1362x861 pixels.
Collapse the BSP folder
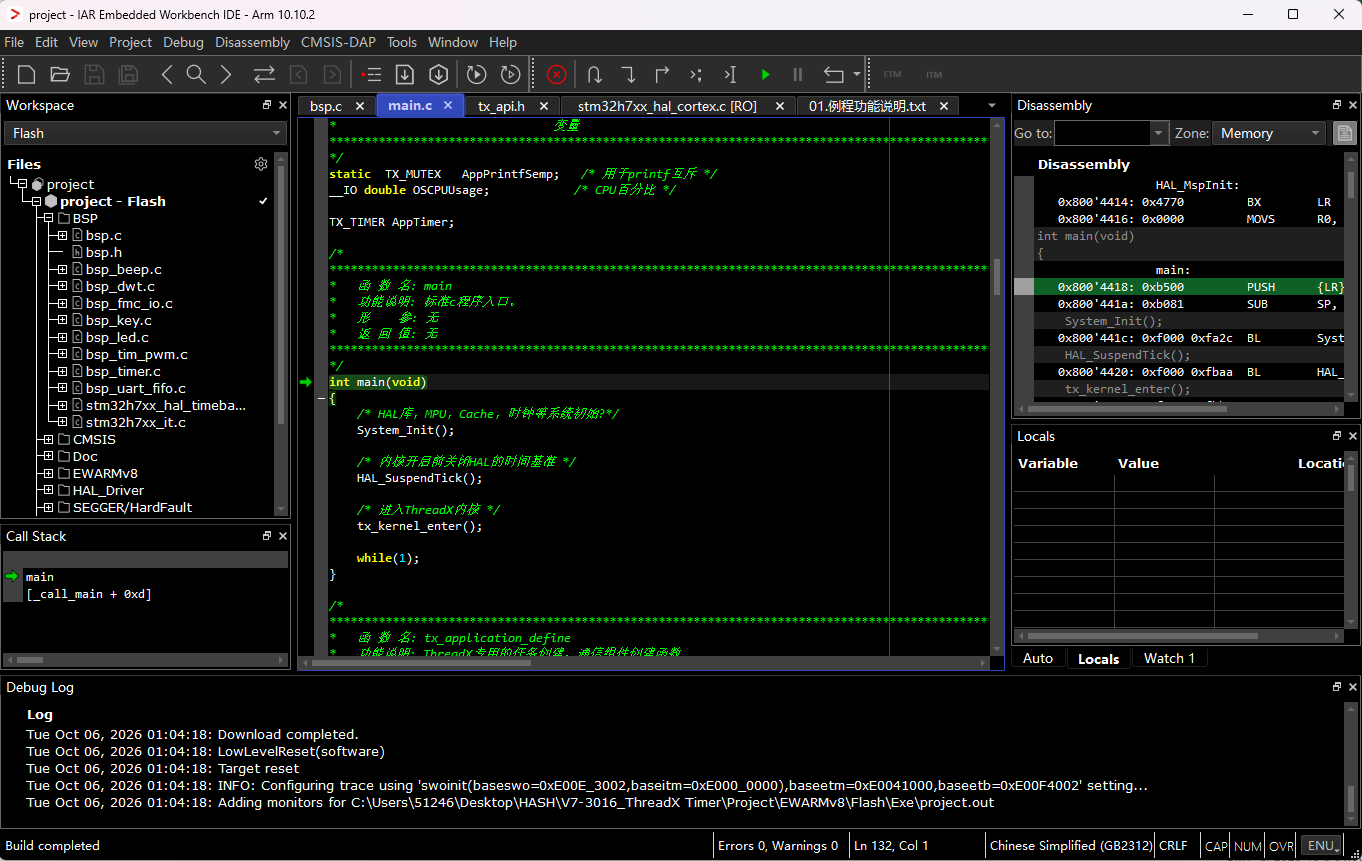point(48,218)
